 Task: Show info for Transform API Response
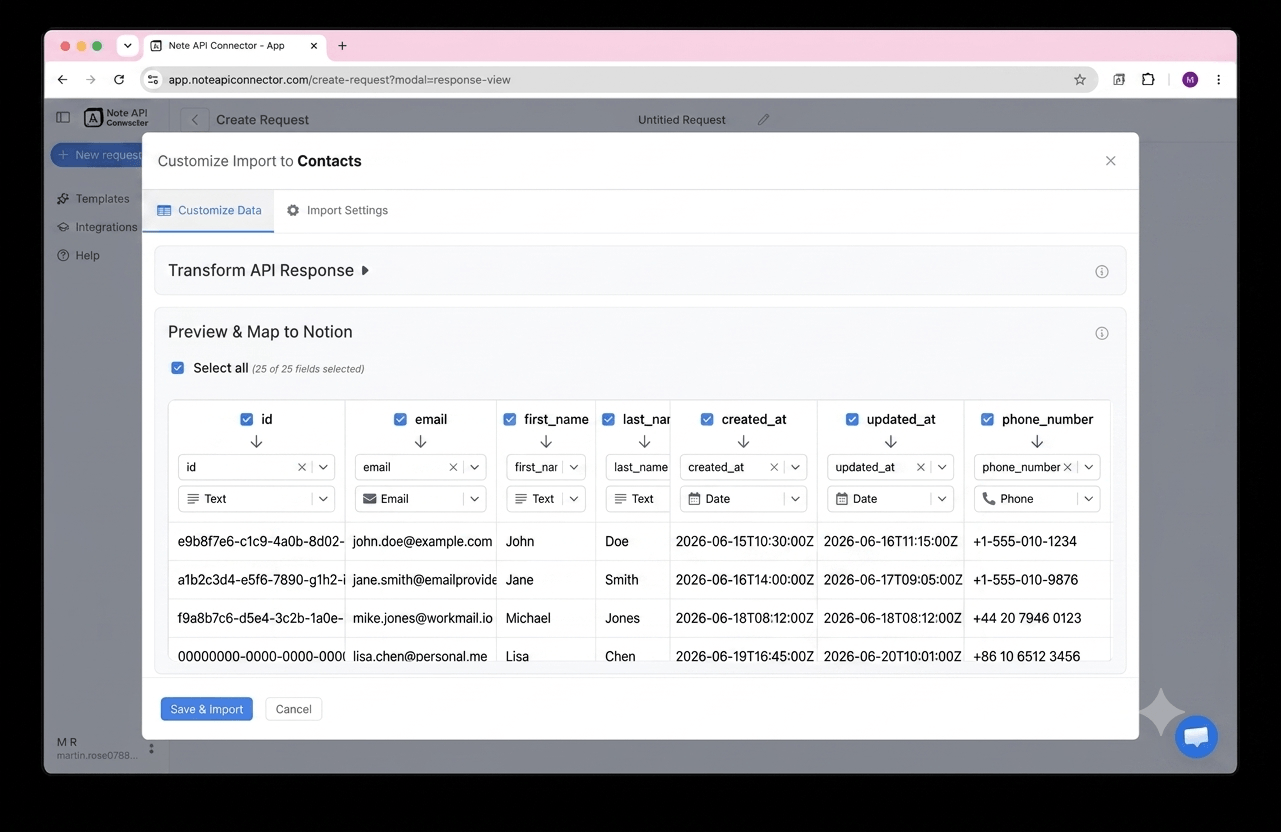click(x=1102, y=272)
